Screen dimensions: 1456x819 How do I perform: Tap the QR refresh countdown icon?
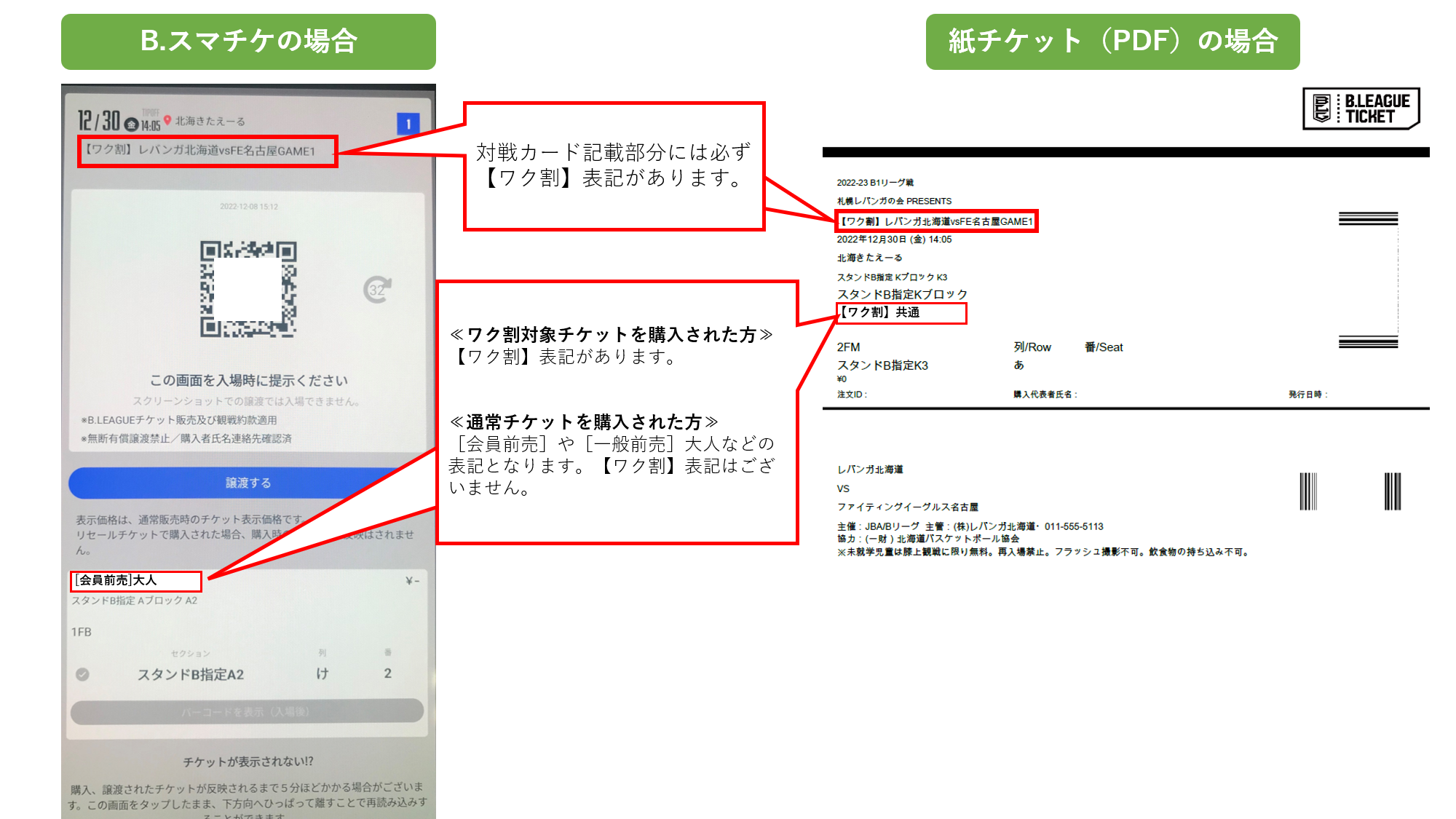(377, 289)
